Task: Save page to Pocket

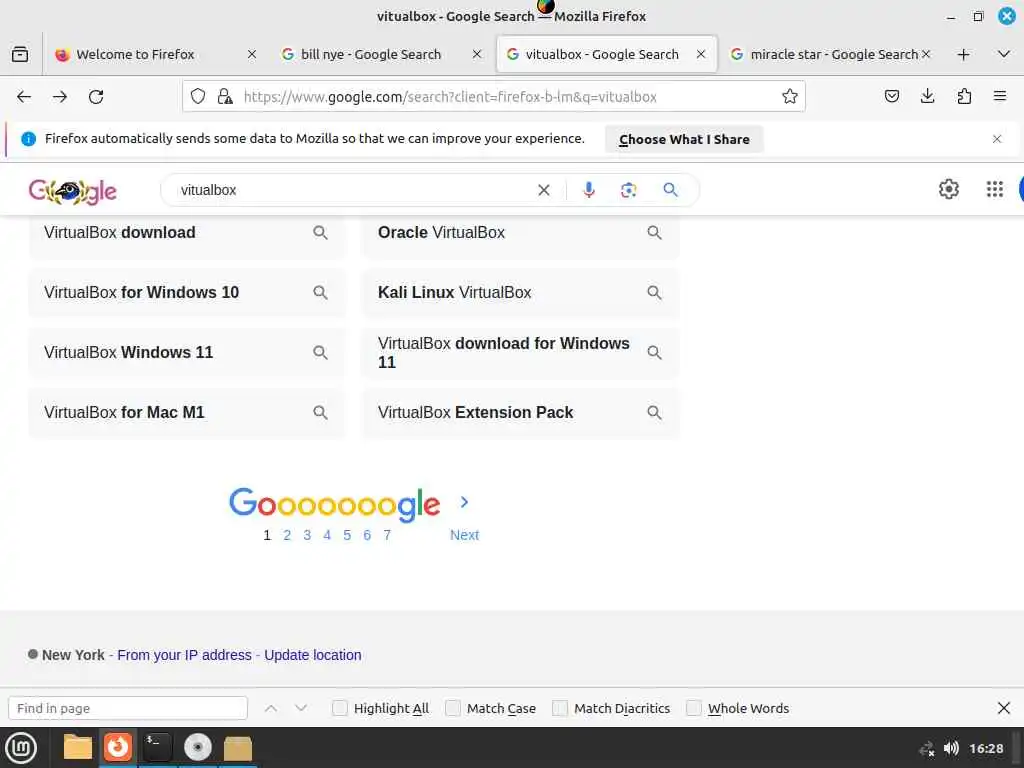Action: [x=891, y=97]
